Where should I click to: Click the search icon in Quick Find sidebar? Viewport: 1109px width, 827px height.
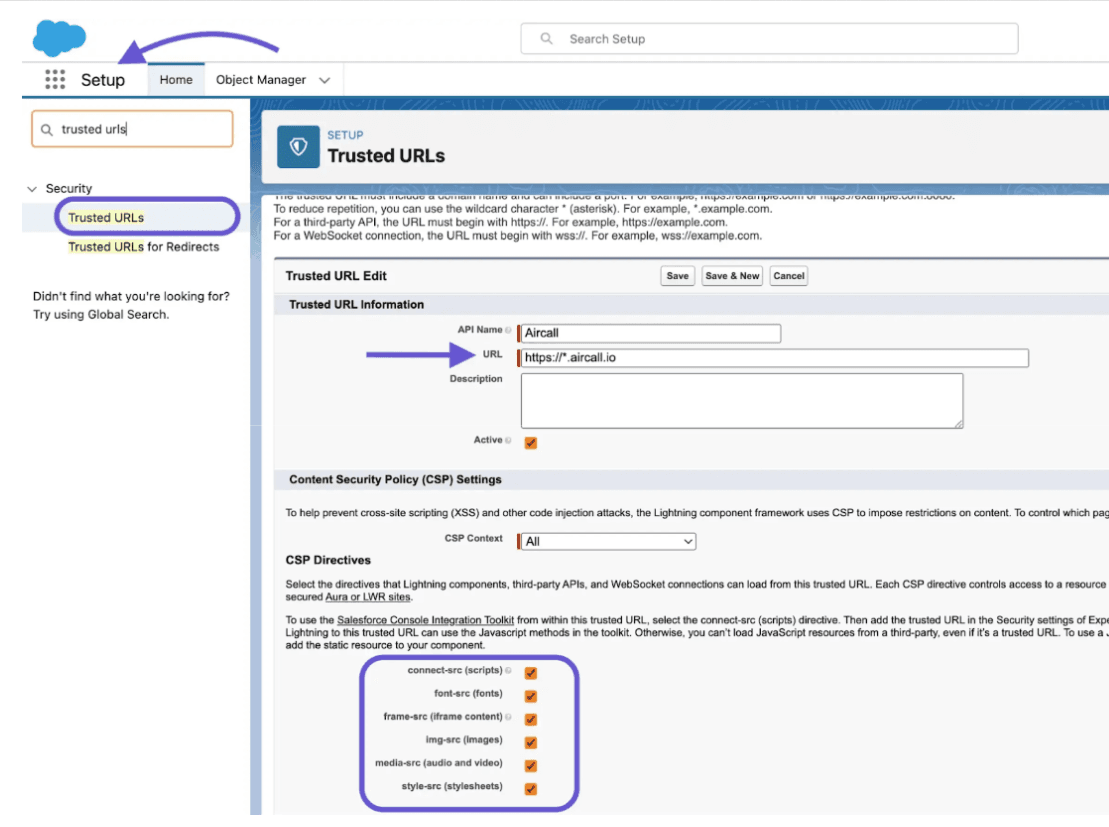(47, 129)
